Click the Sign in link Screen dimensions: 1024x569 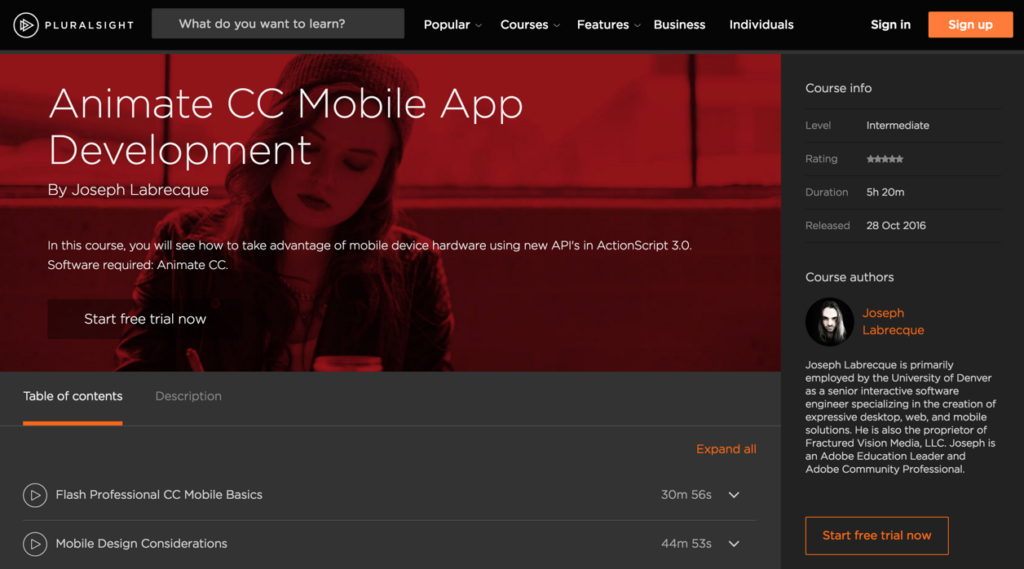(890, 25)
